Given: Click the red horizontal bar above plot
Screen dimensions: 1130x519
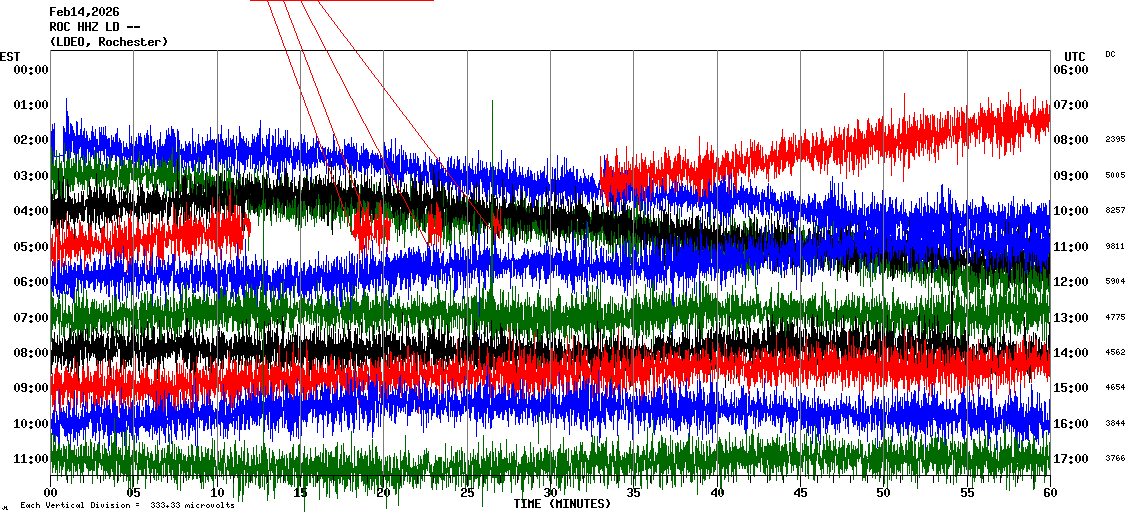Looking at the screenshot, I should (341, 1).
